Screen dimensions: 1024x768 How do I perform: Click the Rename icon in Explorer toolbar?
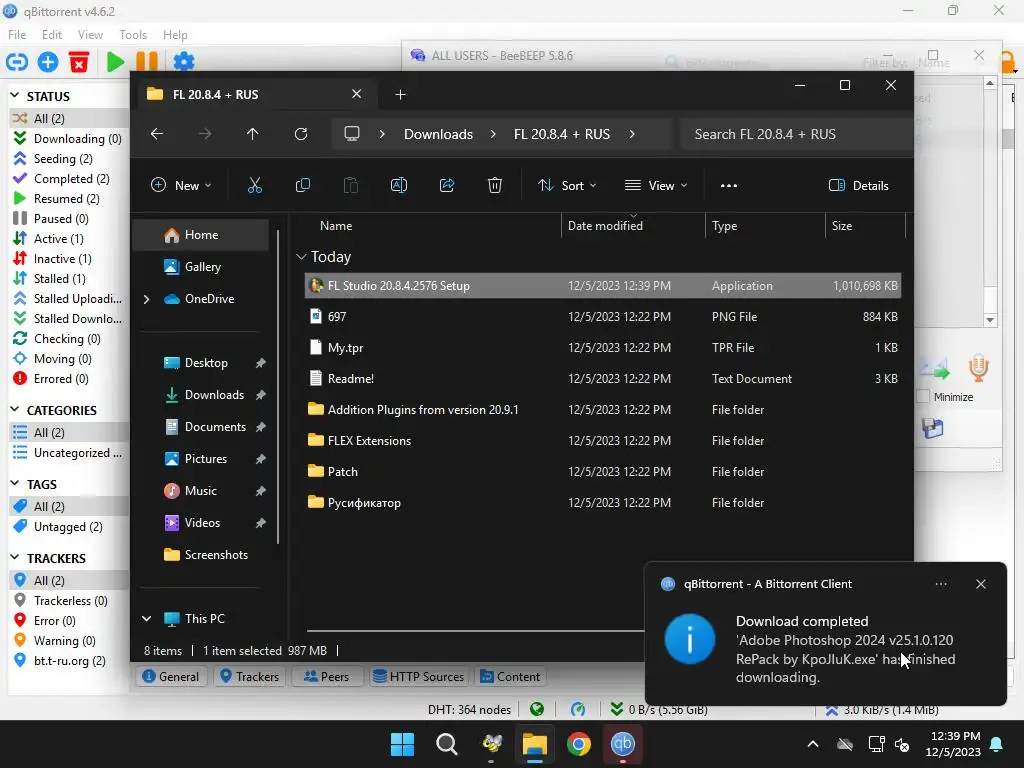click(x=399, y=185)
